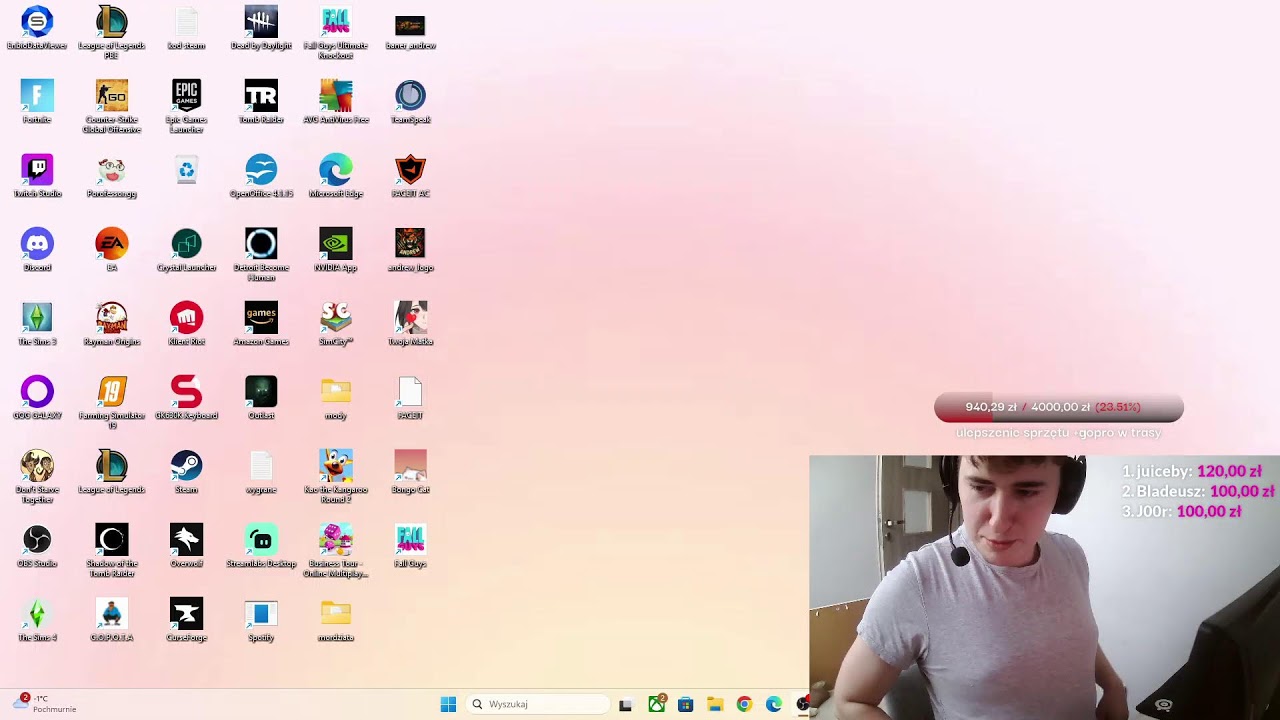Viewport: 1280px width, 720px height.
Task: Launch Farming Simulator 19
Action: (x=112, y=392)
